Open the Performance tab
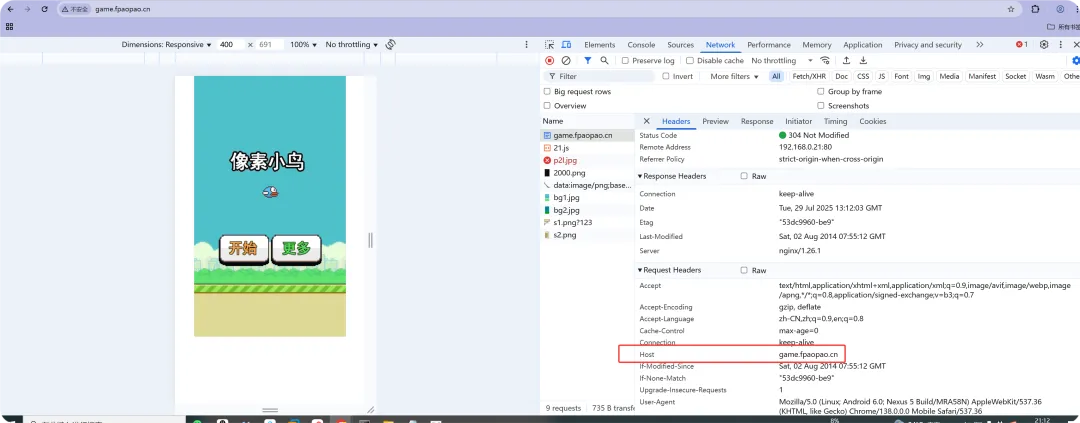1080x423 pixels. pyautogui.click(x=769, y=45)
